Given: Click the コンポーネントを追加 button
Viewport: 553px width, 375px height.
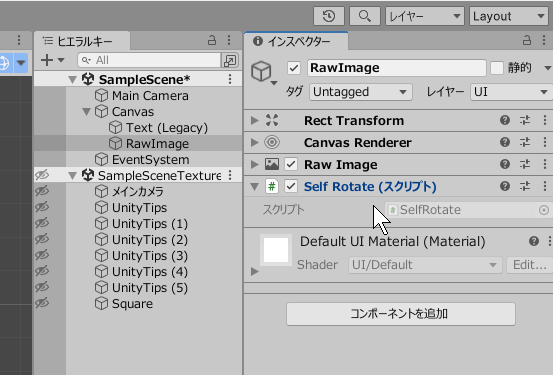Looking at the screenshot, I should click(x=401, y=314).
